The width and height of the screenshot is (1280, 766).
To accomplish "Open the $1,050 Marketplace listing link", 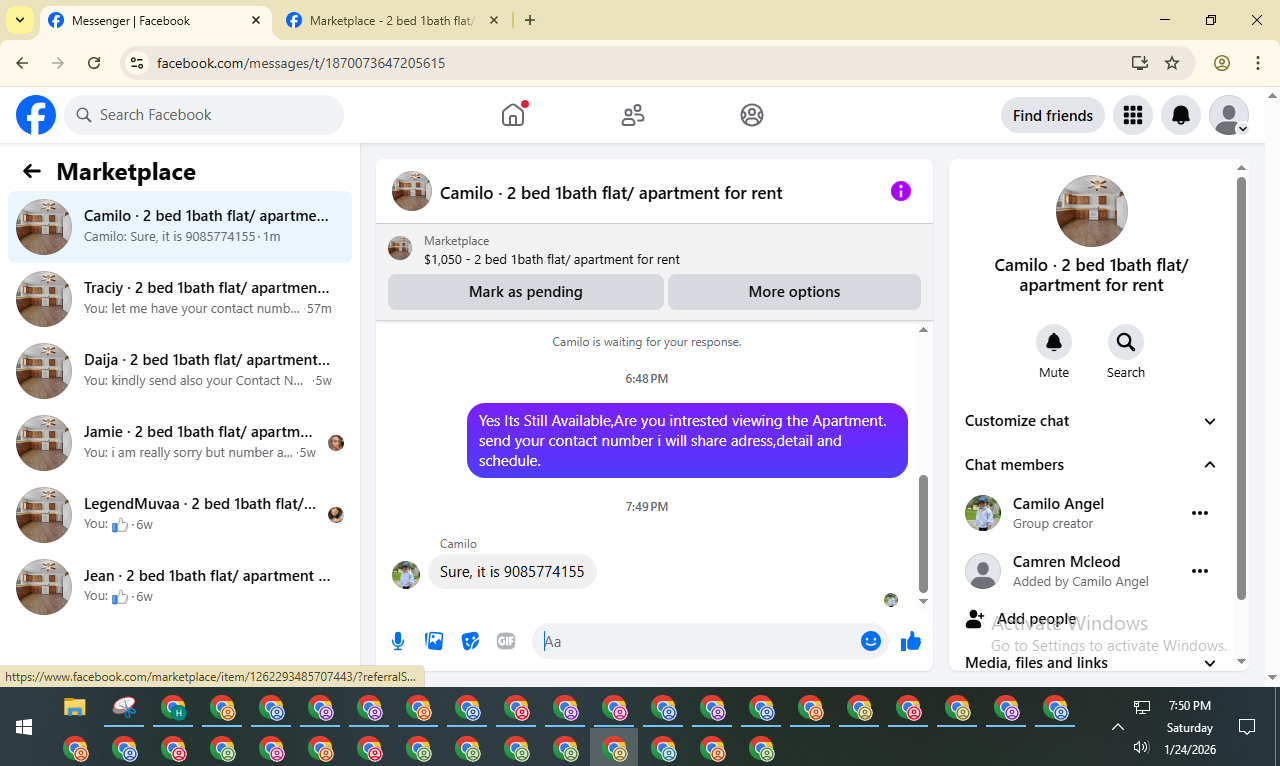I will coord(552,259).
